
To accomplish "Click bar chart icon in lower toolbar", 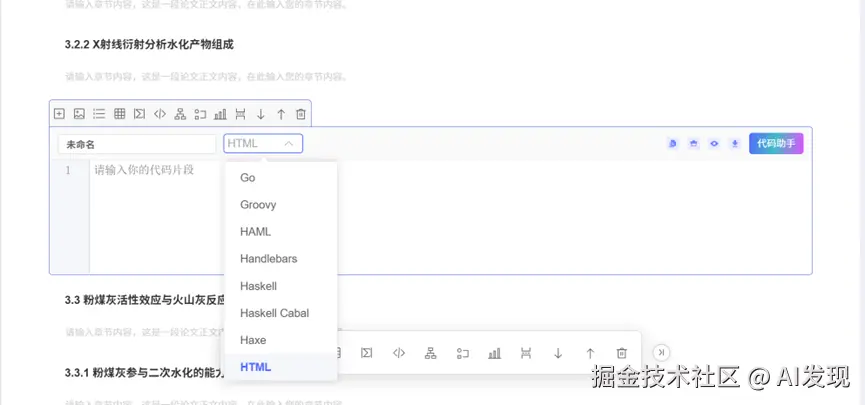I will tap(494, 353).
